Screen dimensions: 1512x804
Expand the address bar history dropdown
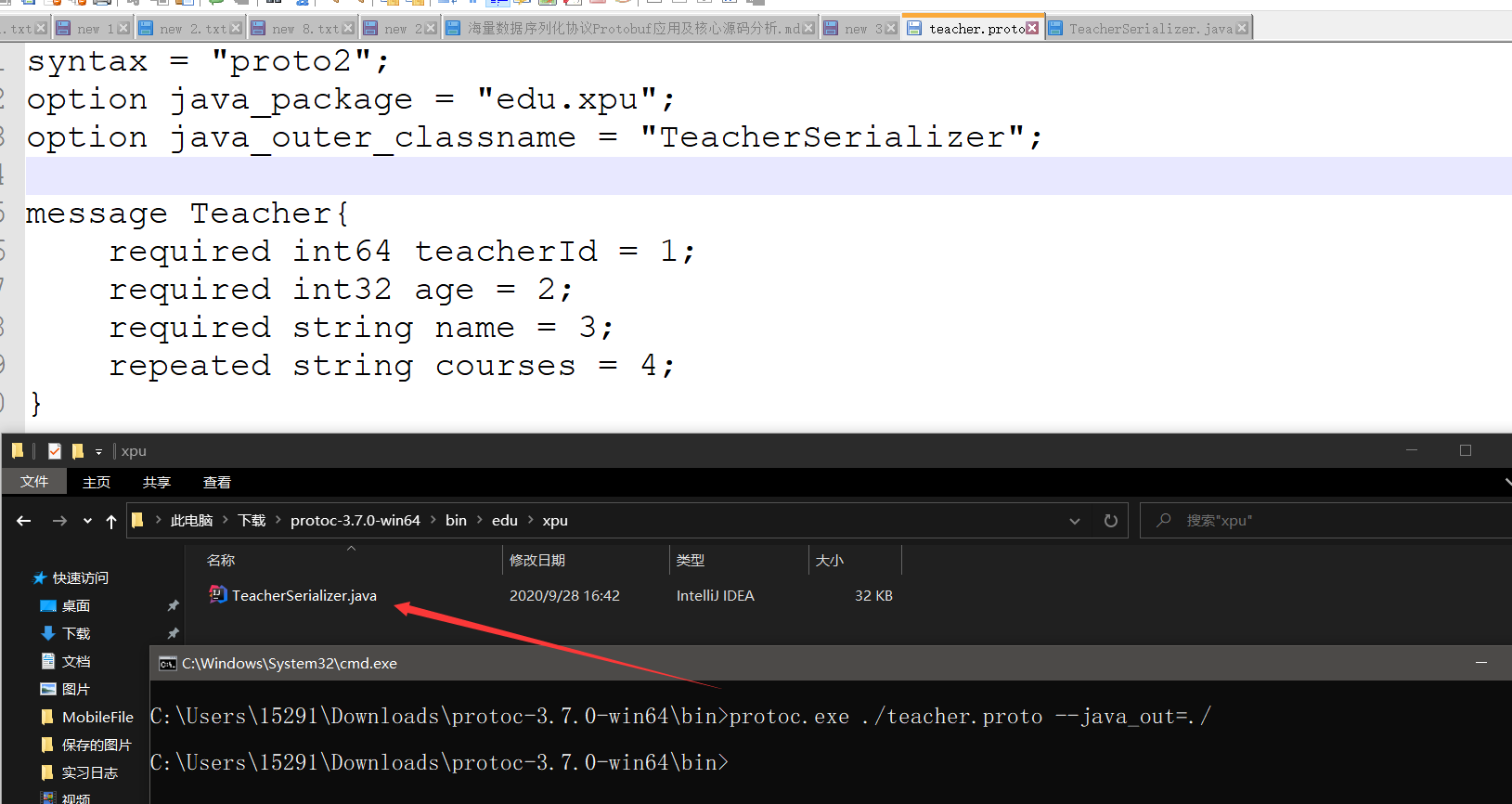pyautogui.click(x=1075, y=521)
